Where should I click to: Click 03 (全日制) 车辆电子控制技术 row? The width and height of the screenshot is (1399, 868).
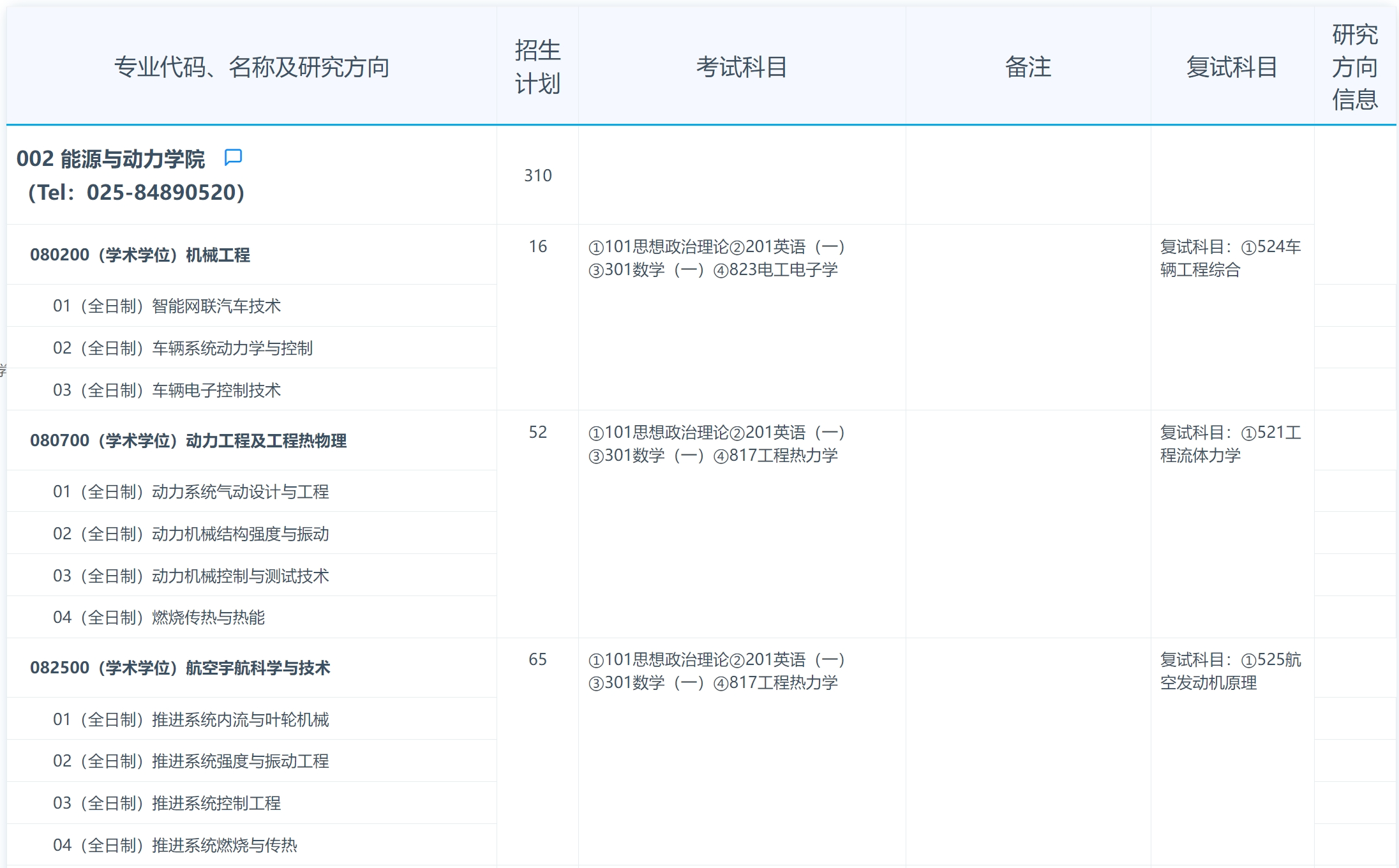[168, 390]
